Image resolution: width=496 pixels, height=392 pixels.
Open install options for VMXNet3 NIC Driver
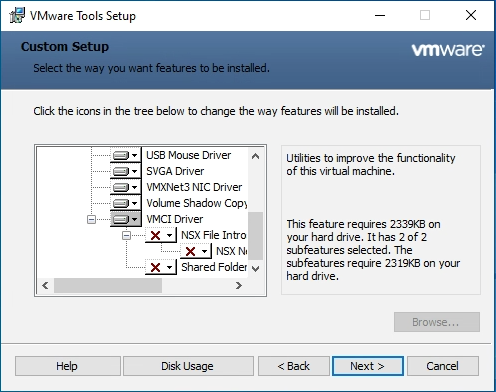(x=125, y=187)
